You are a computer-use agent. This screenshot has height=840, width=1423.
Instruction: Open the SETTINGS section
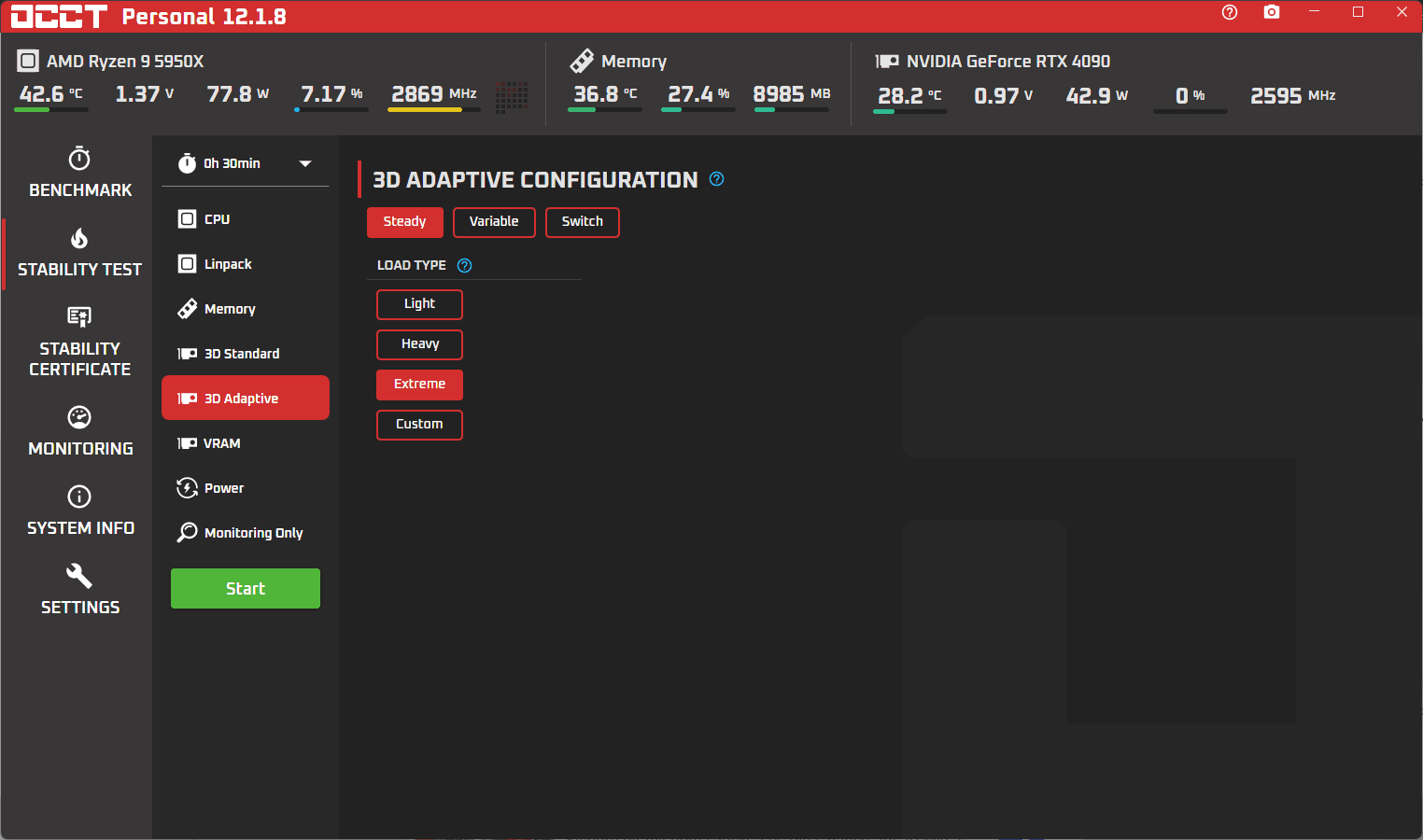[79, 591]
